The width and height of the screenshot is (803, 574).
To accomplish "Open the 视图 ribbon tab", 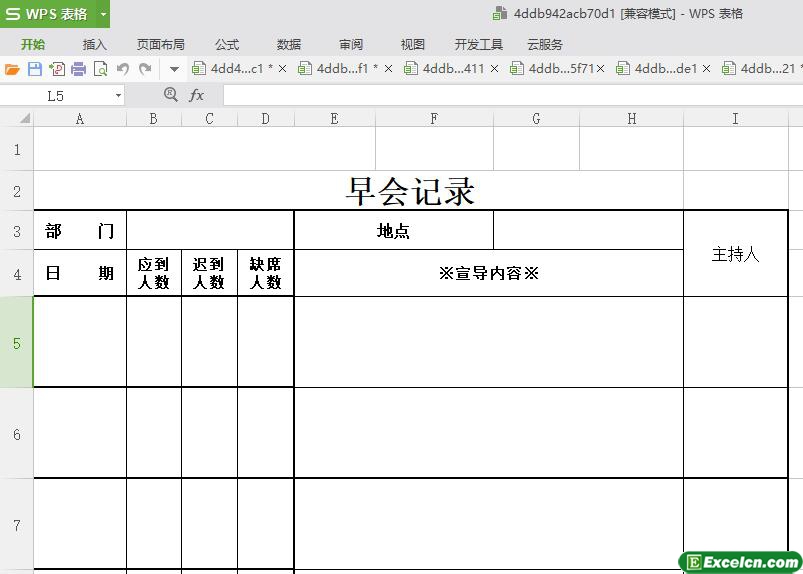I will coord(412,45).
